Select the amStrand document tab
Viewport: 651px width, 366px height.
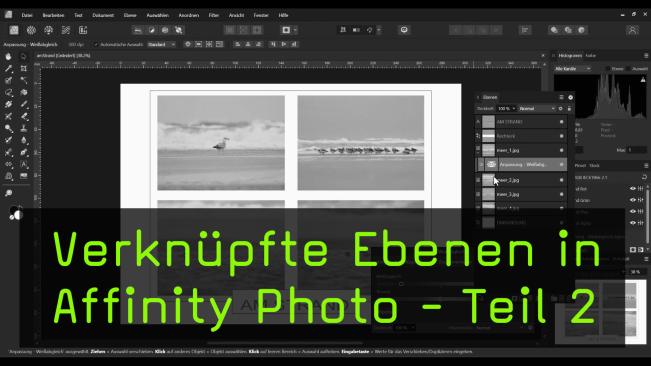coord(64,56)
